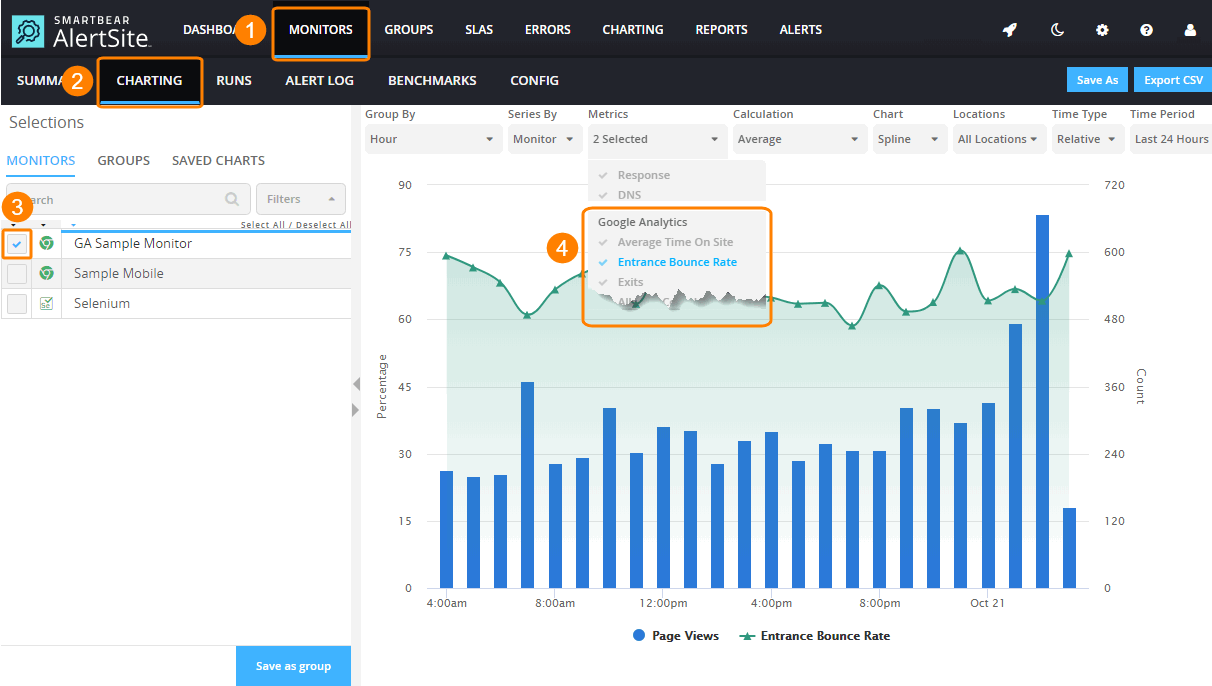Image resolution: width=1212 pixels, height=686 pixels.
Task: Open the ALERTS top menu
Action: point(801,30)
